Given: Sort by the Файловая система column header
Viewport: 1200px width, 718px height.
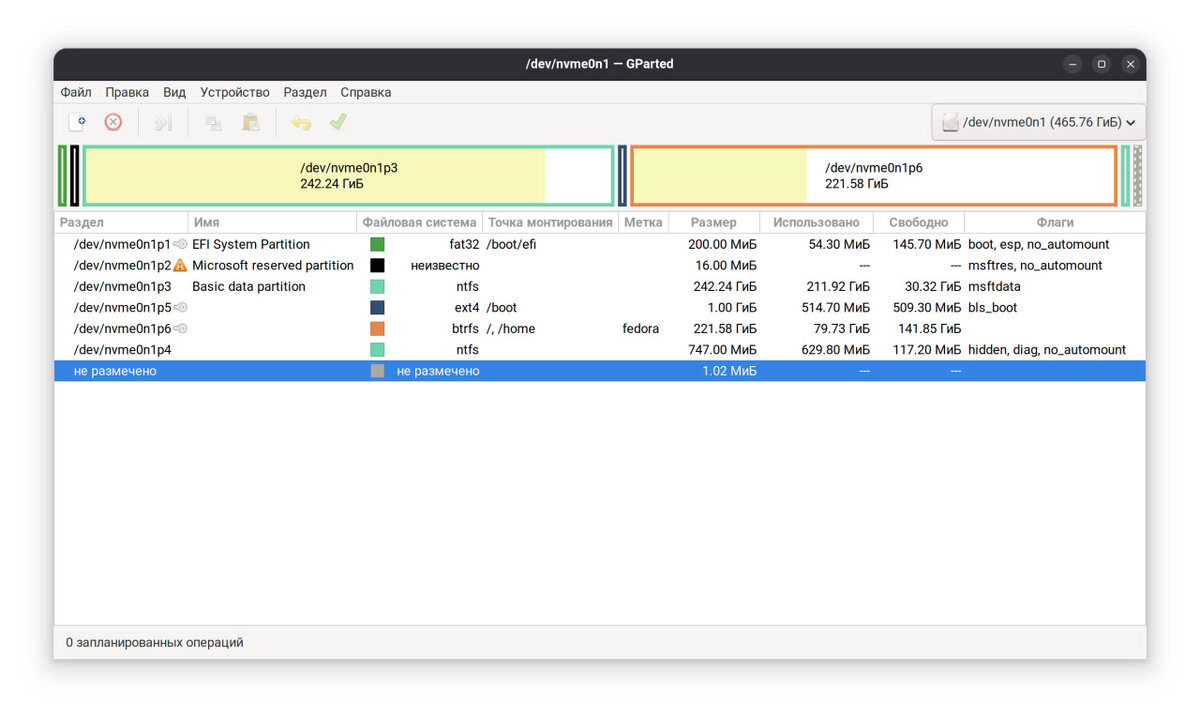Looking at the screenshot, I should 419,222.
